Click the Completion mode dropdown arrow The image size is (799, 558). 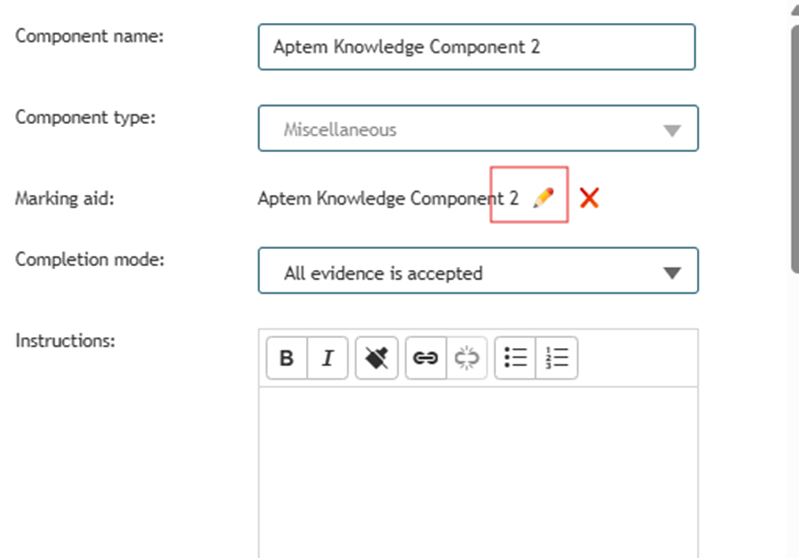(672, 273)
